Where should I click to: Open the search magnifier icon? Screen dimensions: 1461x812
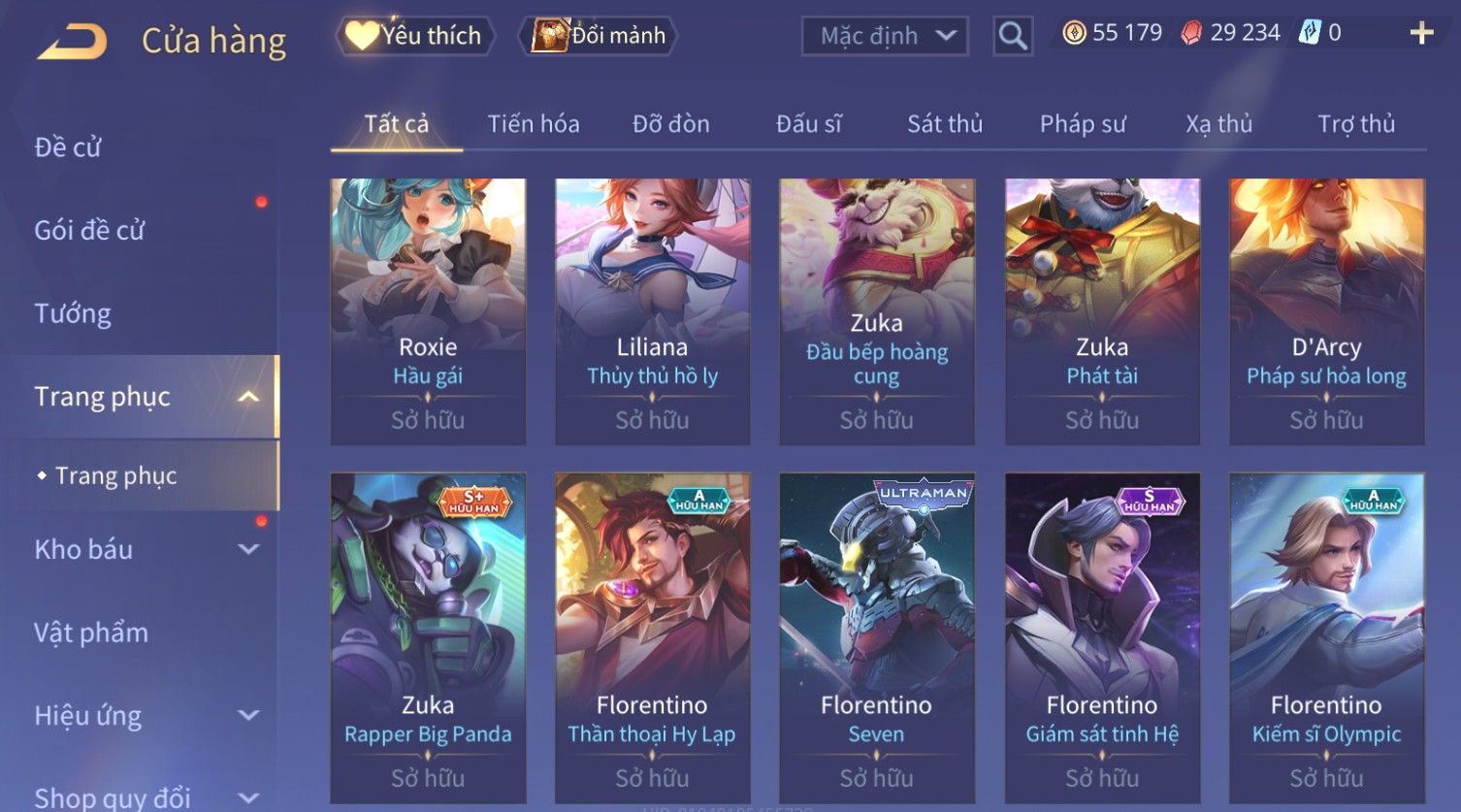point(1012,37)
